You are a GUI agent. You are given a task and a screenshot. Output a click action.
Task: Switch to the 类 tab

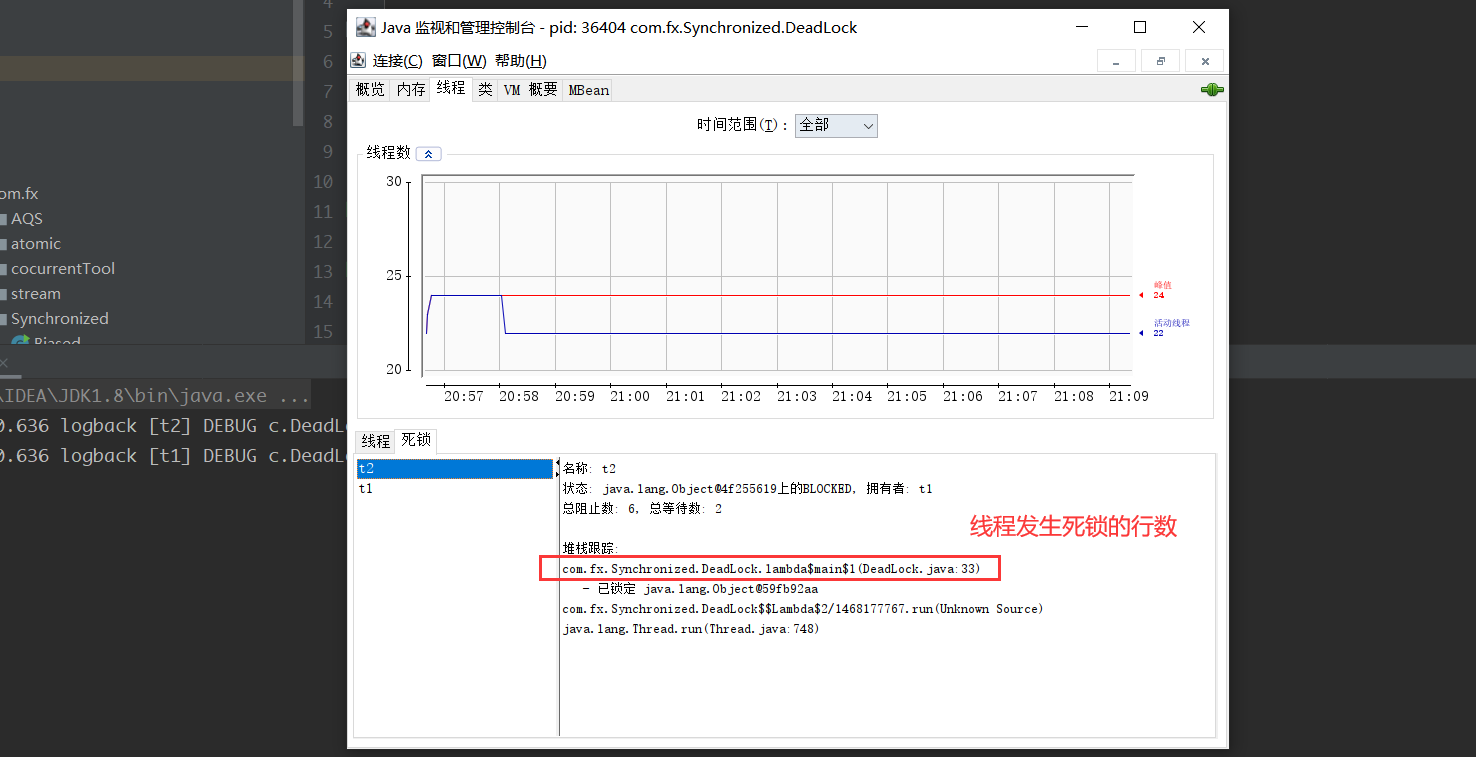click(x=485, y=90)
